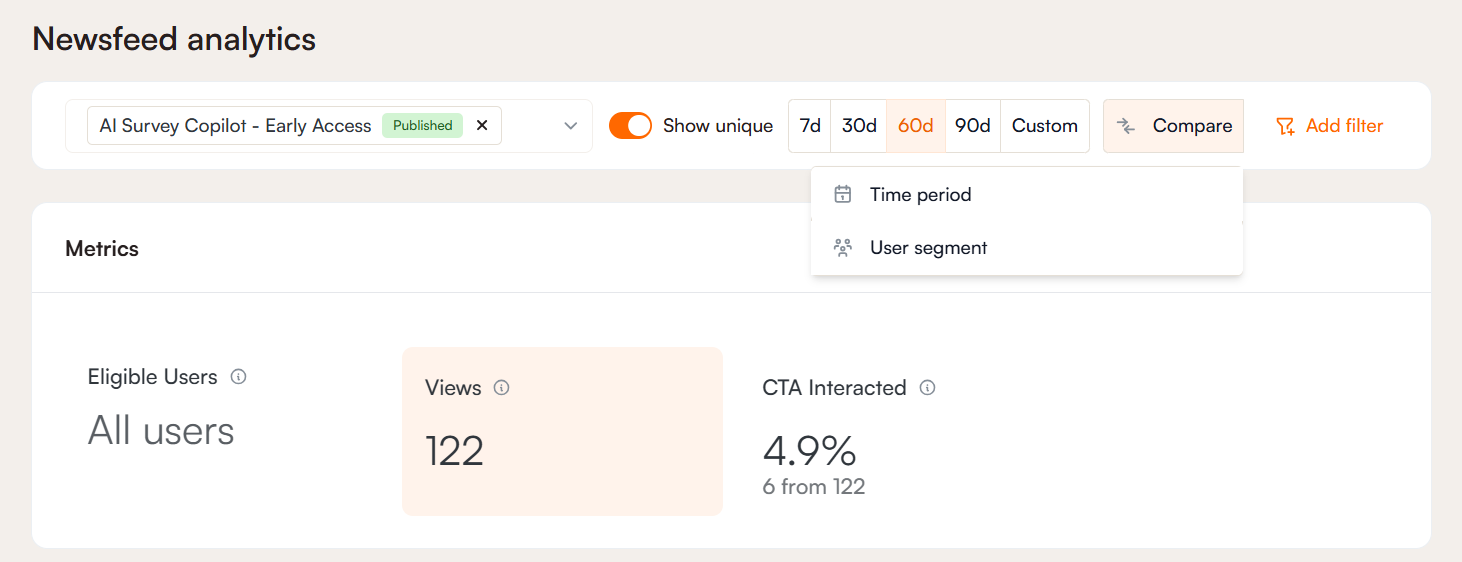This screenshot has height=562, width=1462.
Task: Click the active 60d range option
Action: (x=915, y=126)
